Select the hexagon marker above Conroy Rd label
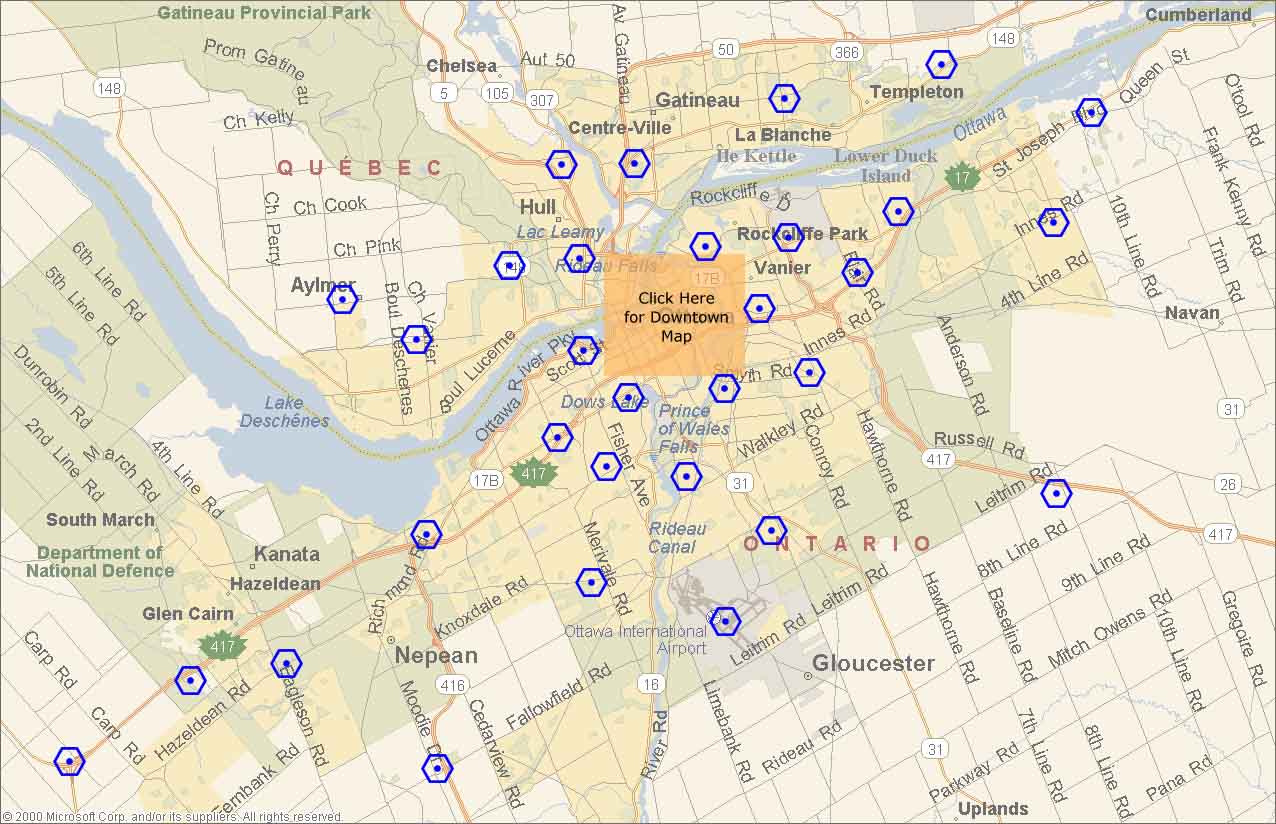This screenshot has width=1276, height=824. [x=809, y=372]
